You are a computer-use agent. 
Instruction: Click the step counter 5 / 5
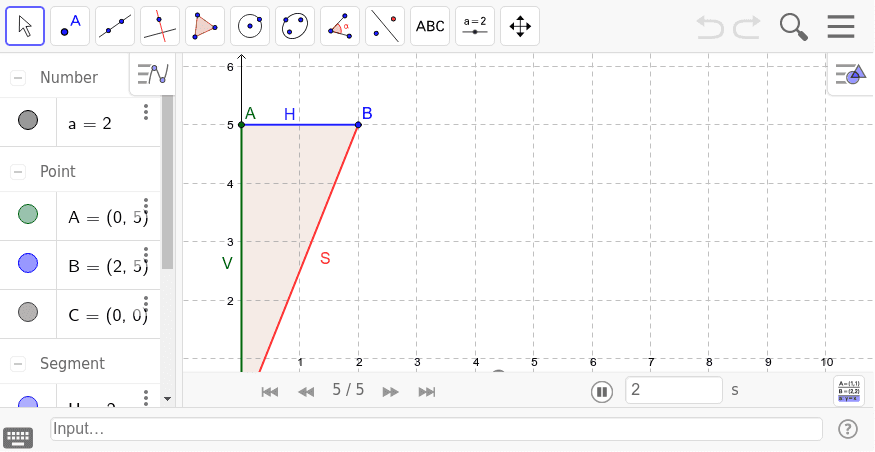[348, 390]
